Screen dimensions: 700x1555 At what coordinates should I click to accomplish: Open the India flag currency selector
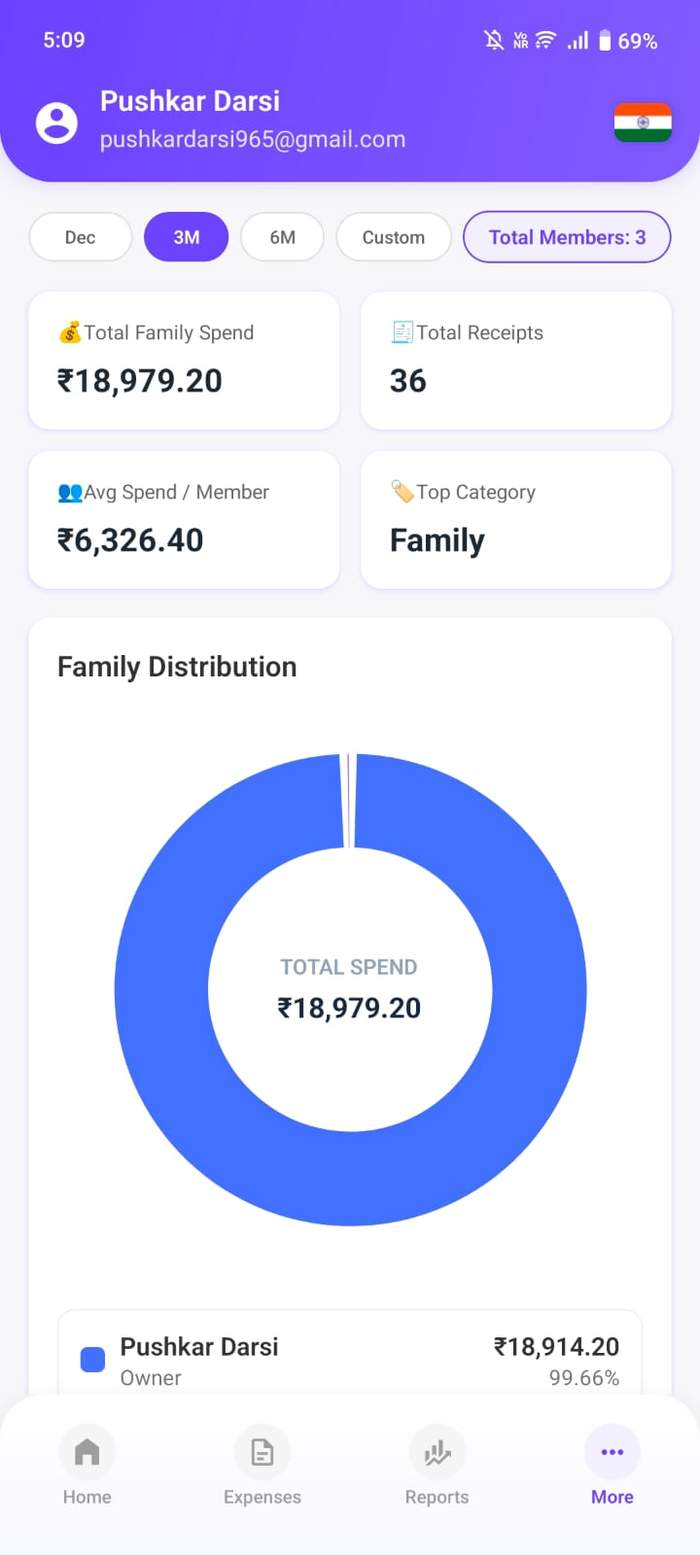click(x=643, y=122)
